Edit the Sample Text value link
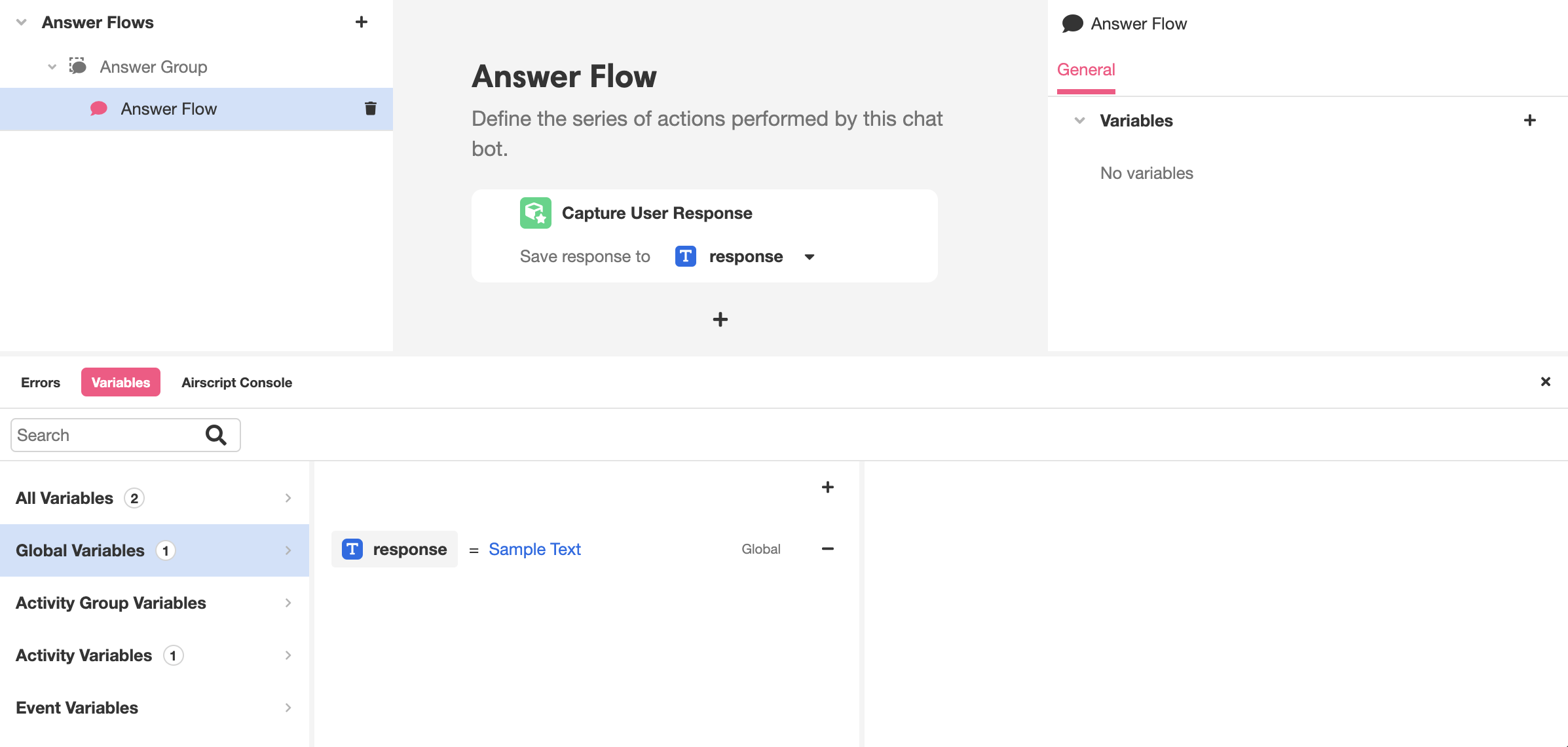This screenshot has width=1568, height=747. pos(534,549)
